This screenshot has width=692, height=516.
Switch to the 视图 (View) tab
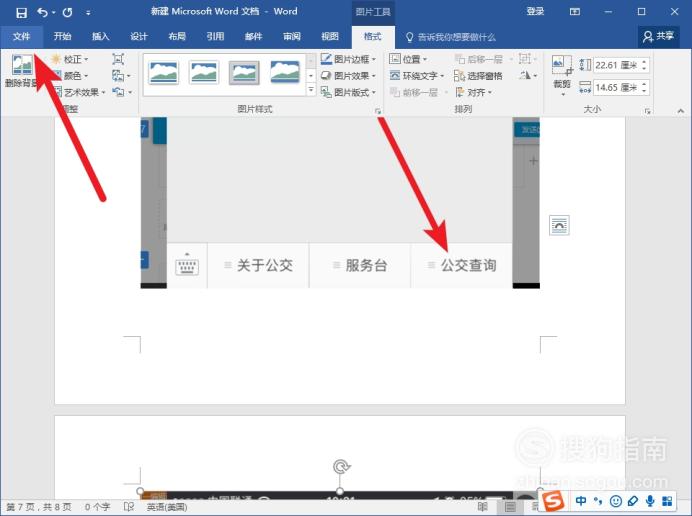pos(330,36)
